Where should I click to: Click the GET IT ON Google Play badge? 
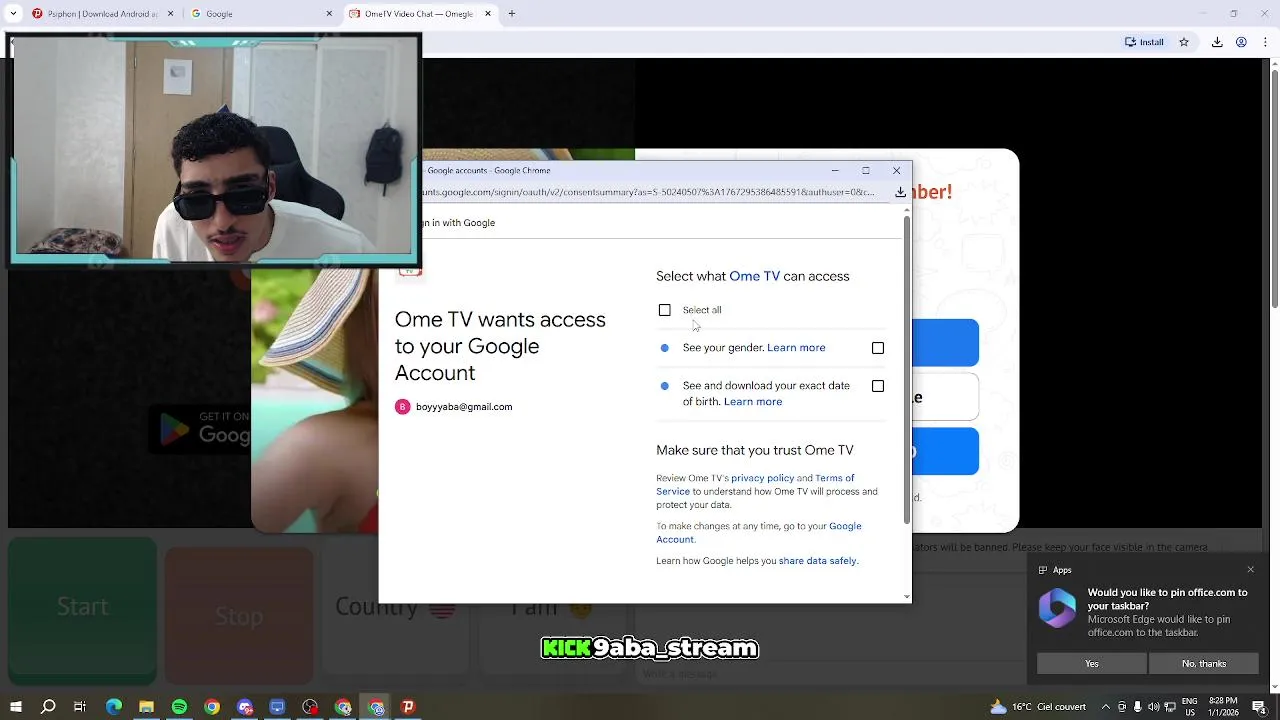[200, 428]
